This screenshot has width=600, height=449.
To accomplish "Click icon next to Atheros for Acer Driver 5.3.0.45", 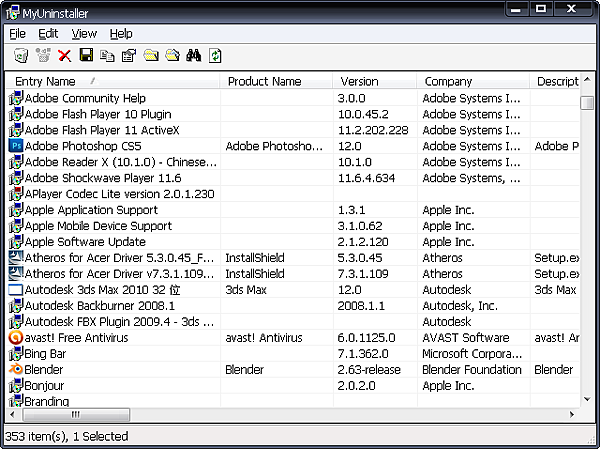I will pyautogui.click(x=16, y=258).
